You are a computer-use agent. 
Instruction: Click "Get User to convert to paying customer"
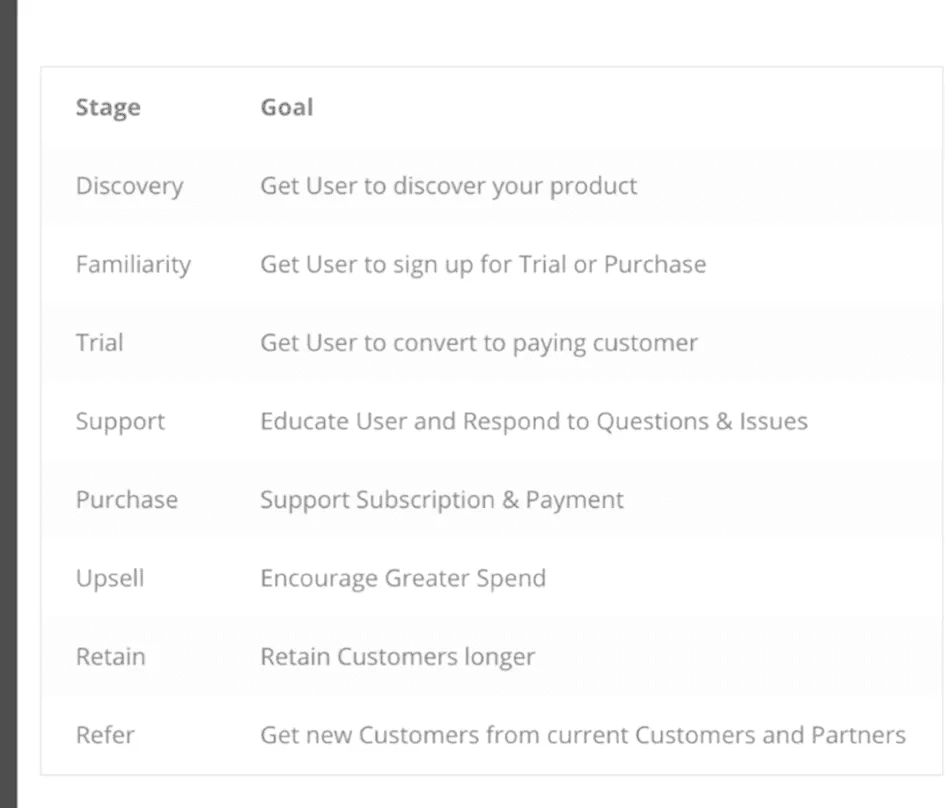479,343
